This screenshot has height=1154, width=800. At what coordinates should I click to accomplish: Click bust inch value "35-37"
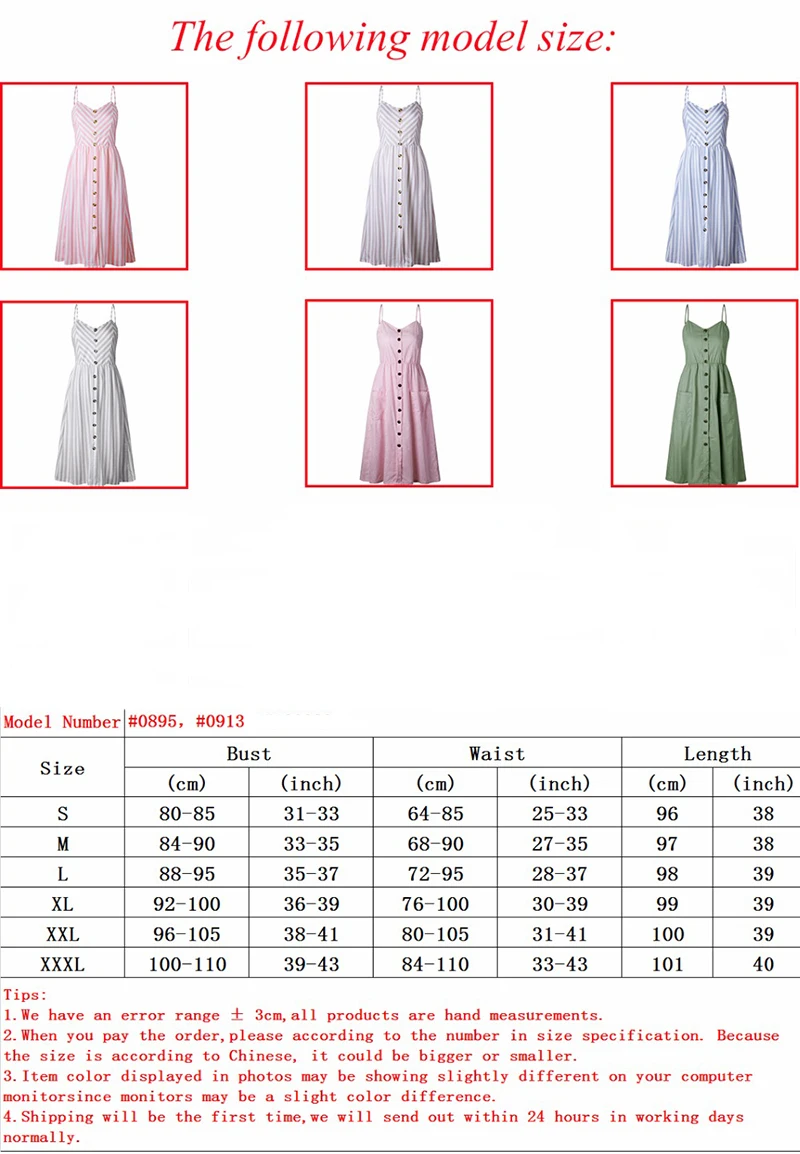click(311, 874)
